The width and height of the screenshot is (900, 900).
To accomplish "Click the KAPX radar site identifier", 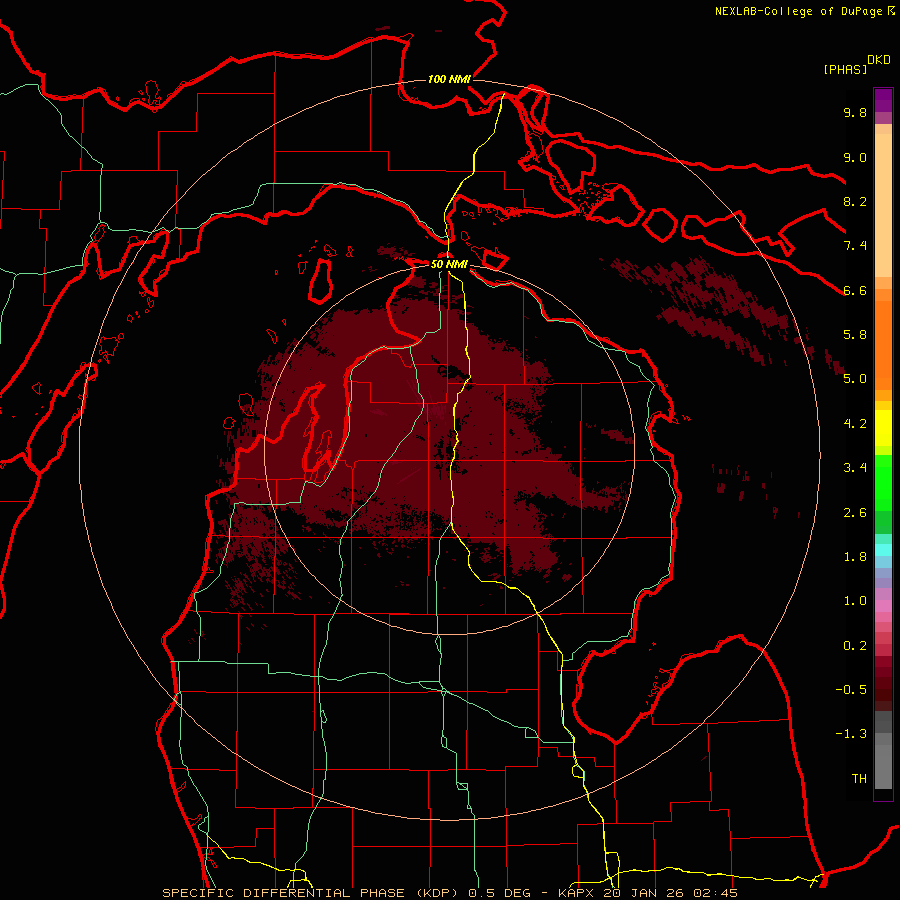I will (x=575, y=893).
